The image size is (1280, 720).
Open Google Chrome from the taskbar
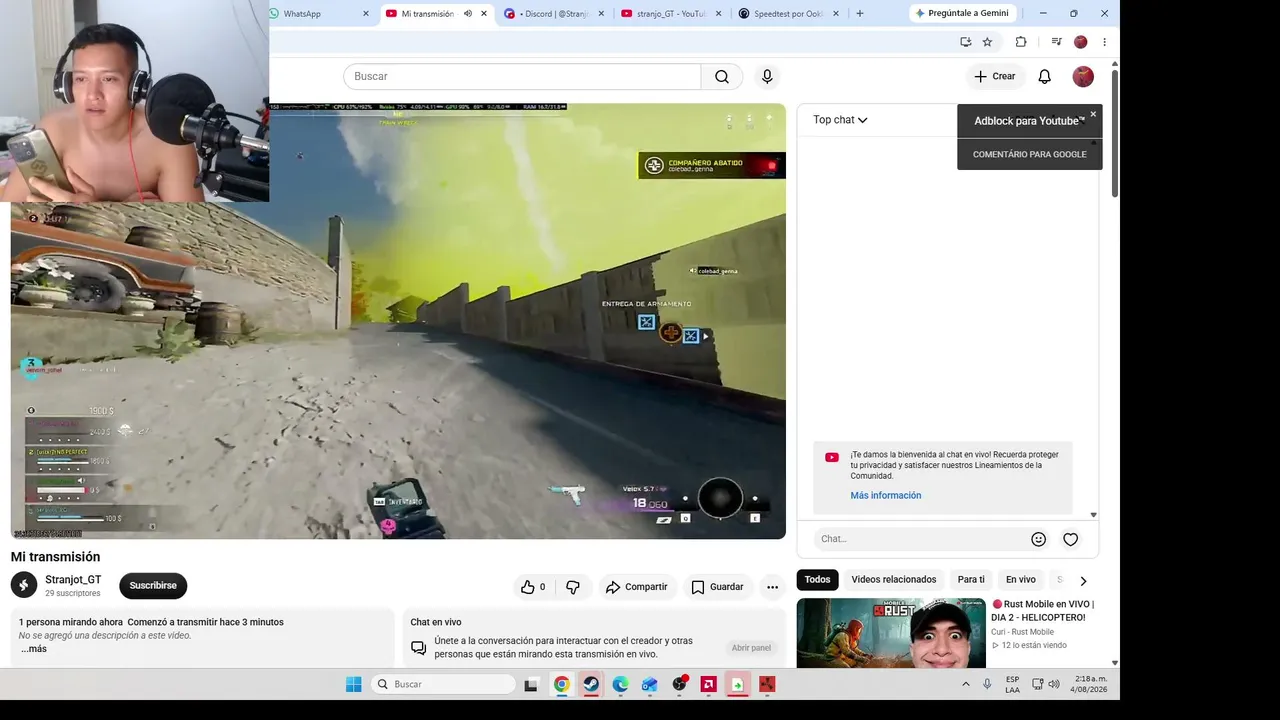pos(562,684)
